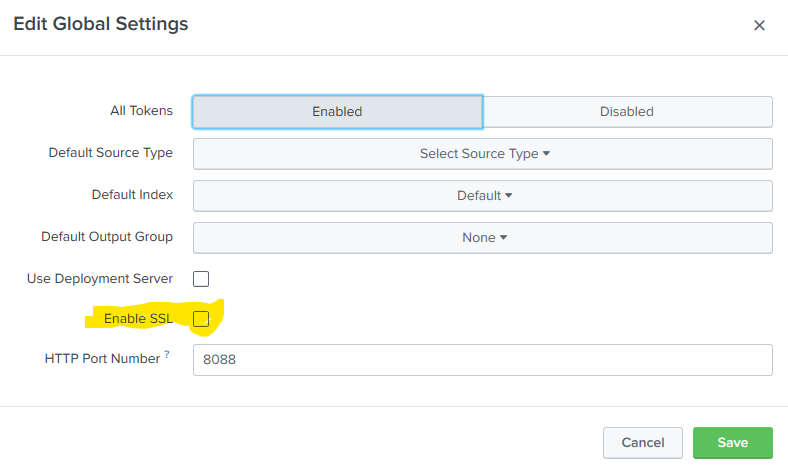Tick the Use Deployment Server checkbox
Viewport: 788px width, 472px height.
pyautogui.click(x=201, y=279)
